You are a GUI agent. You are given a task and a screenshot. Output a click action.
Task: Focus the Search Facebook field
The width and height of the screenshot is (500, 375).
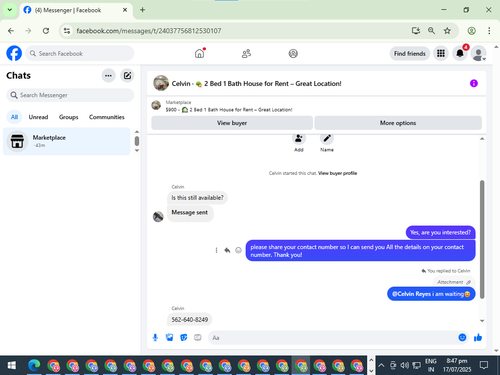[x=79, y=53]
